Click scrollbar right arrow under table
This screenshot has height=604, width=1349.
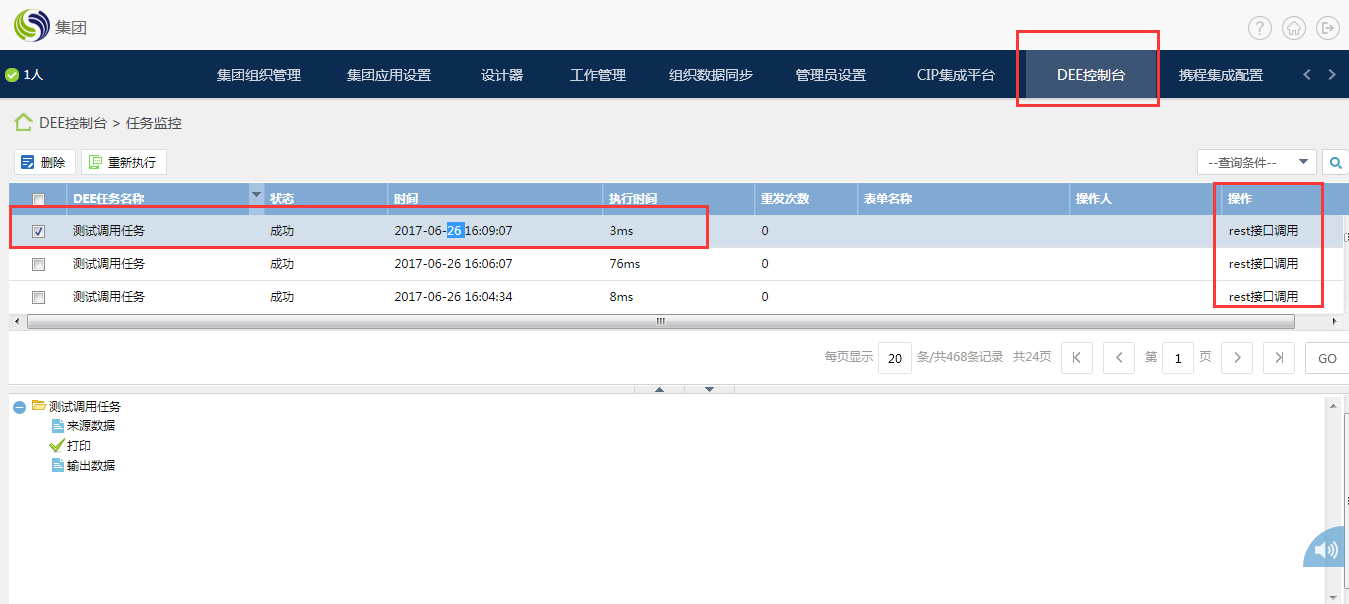[x=1335, y=322]
